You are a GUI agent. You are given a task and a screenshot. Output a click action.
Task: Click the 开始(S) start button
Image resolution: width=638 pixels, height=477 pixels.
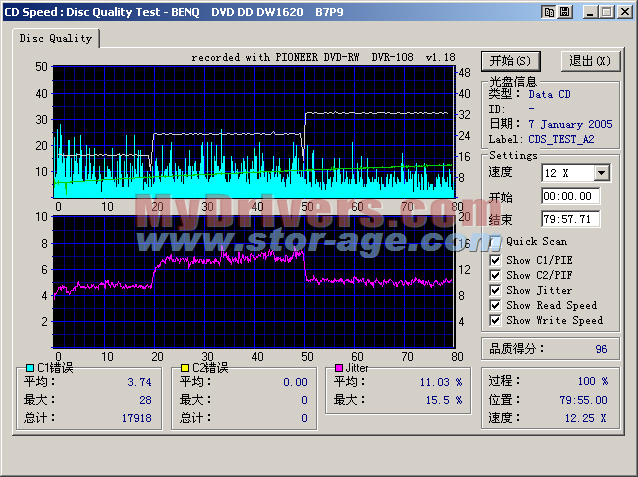click(x=511, y=61)
